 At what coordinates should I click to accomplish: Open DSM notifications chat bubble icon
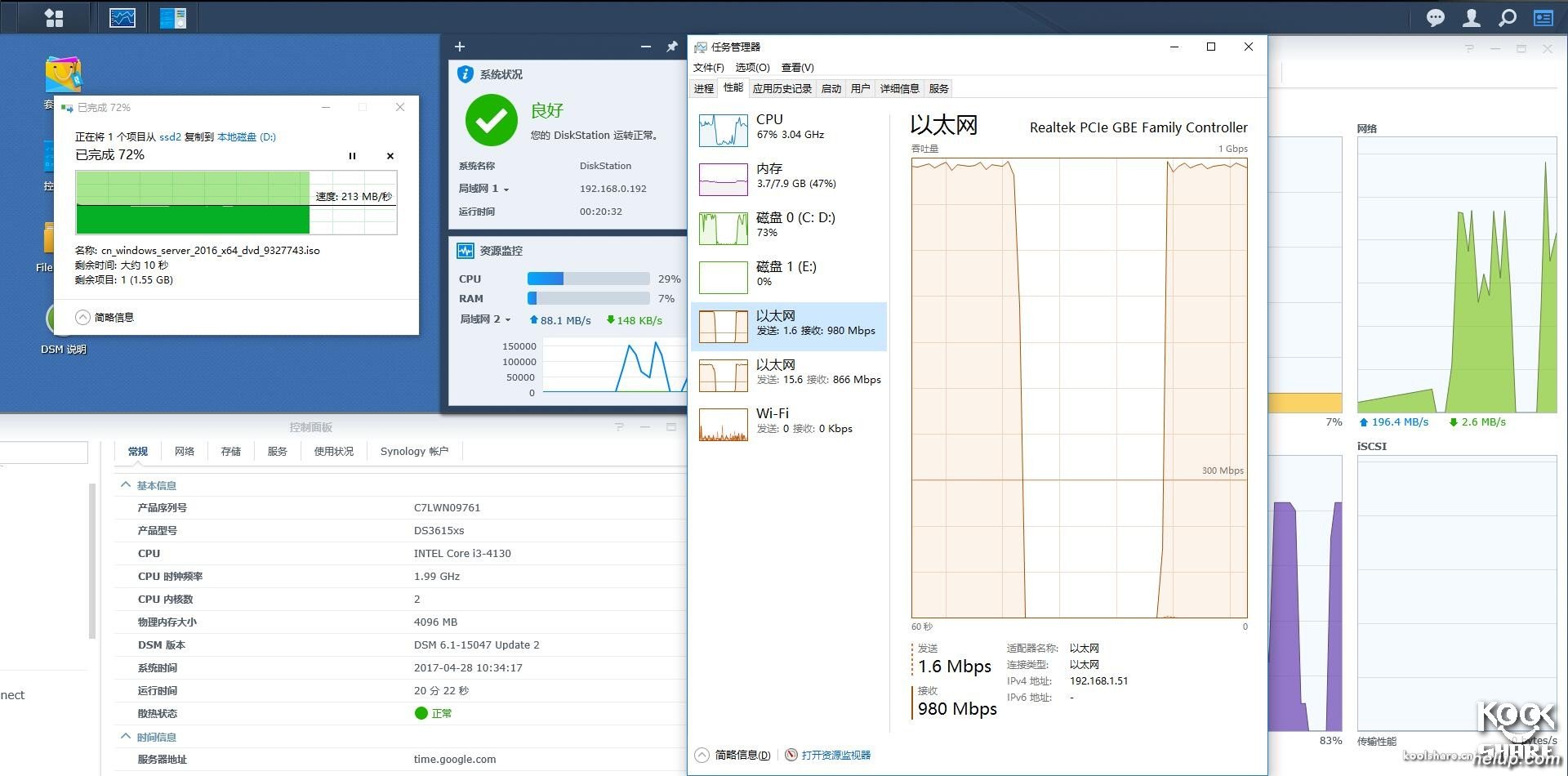[1435, 18]
